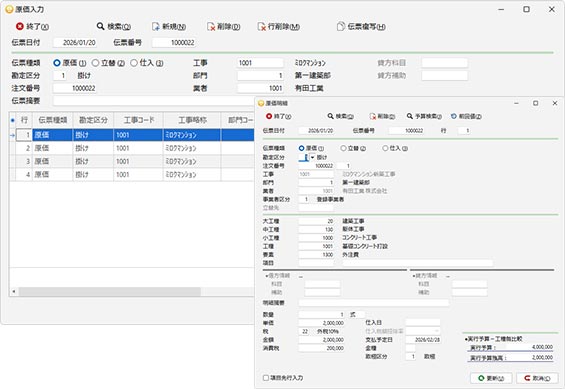This screenshot has width=565, height=389.
Task: Click 原価入力 window title icon
Action: click(9, 9)
